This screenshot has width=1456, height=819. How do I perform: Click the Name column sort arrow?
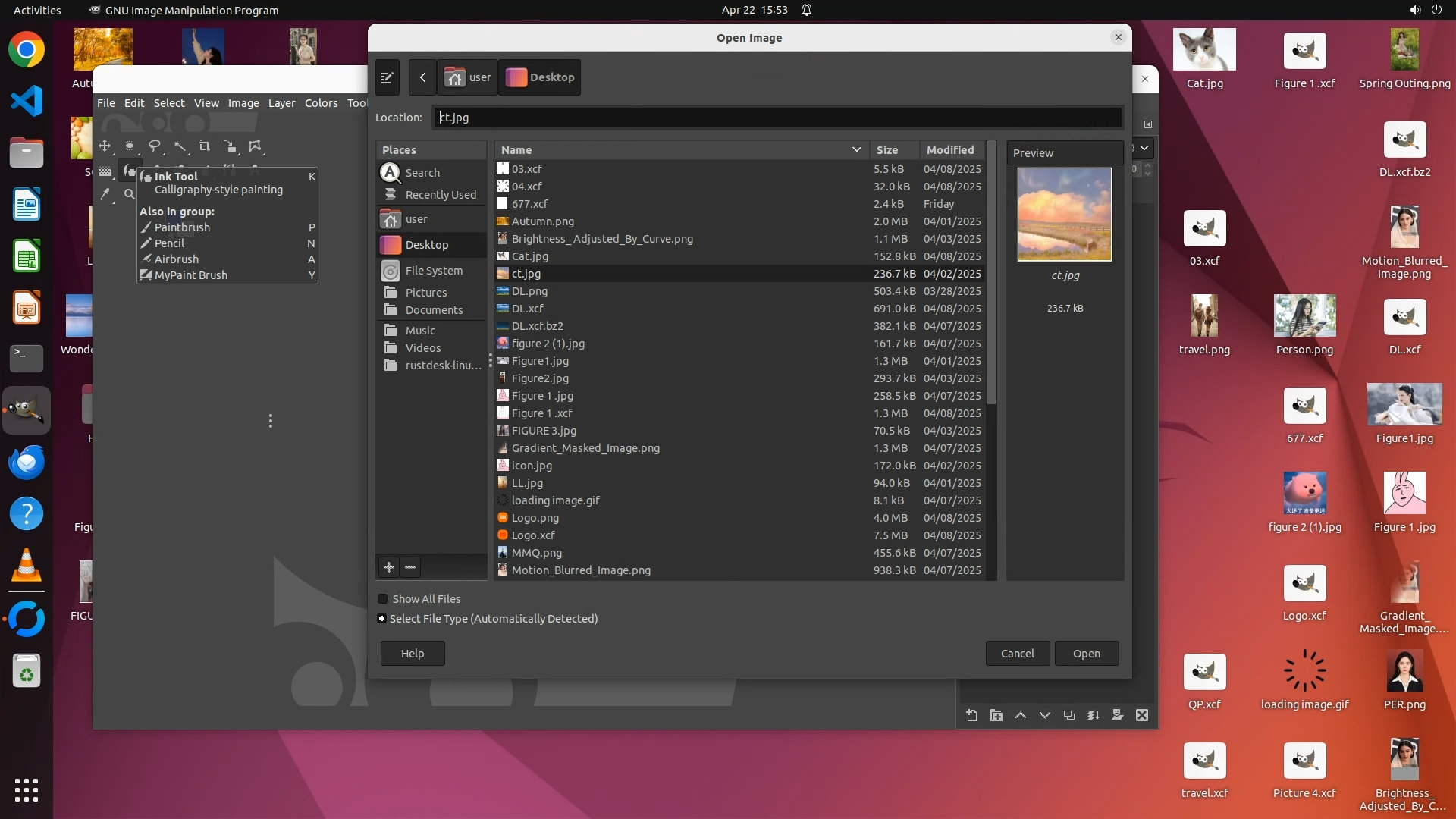[x=856, y=150]
